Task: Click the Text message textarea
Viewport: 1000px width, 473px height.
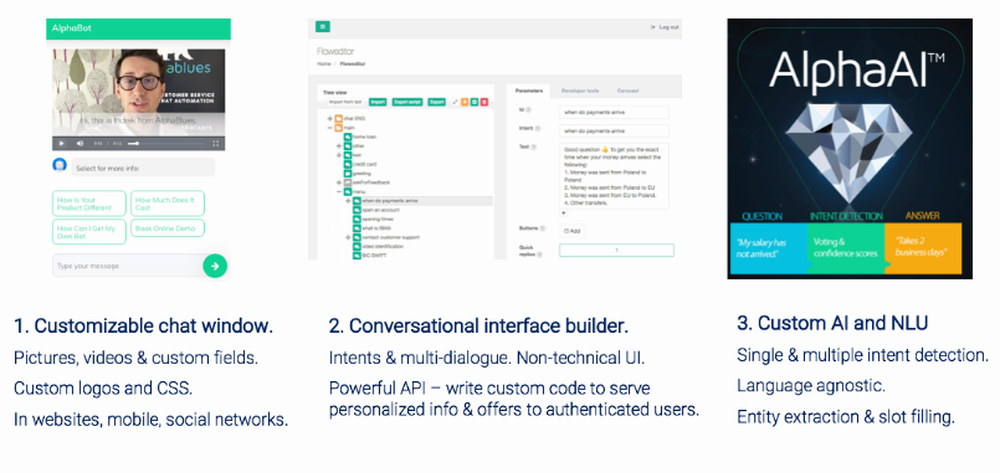Action: (x=614, y=177)
